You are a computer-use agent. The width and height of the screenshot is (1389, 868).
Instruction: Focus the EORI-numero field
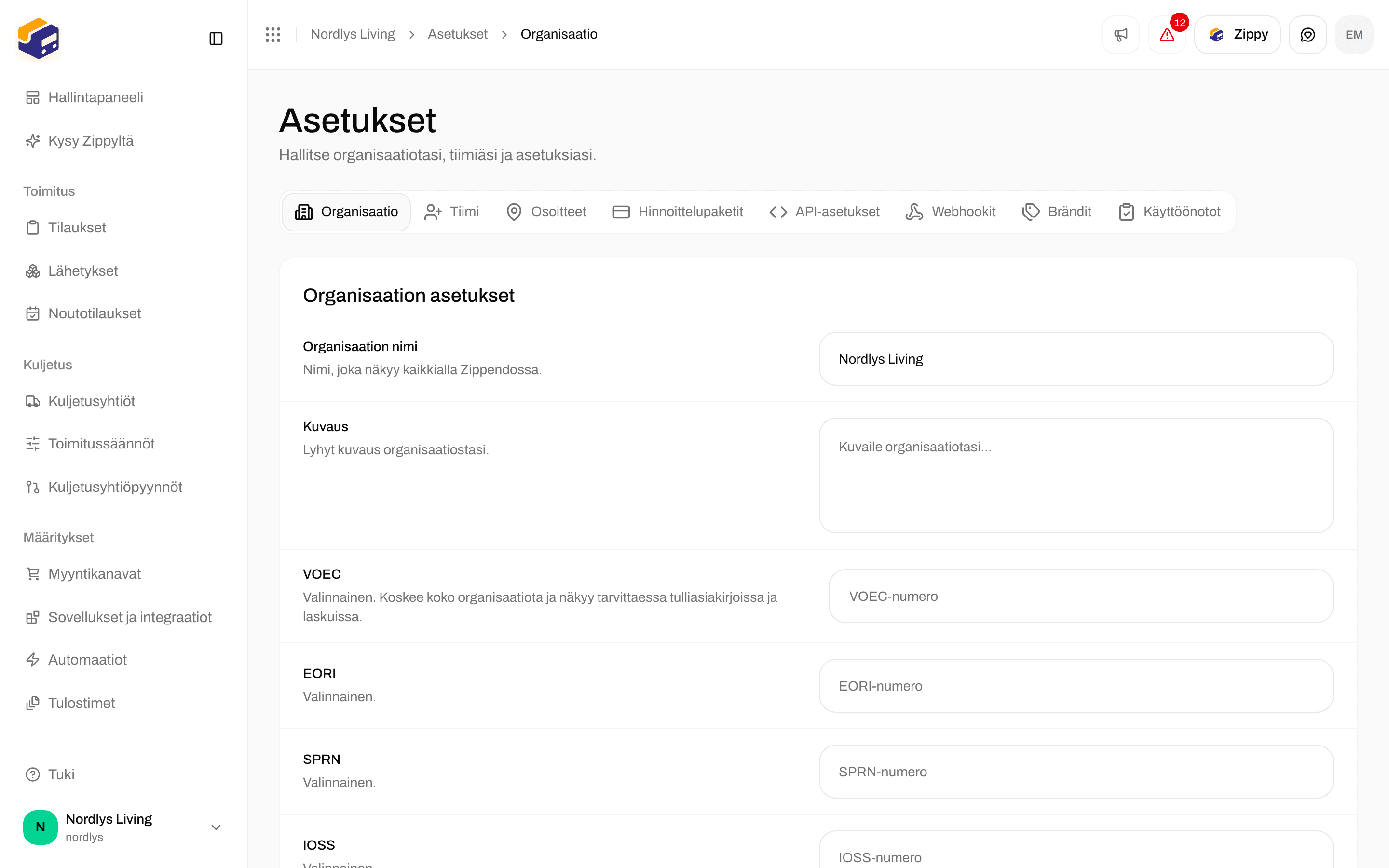[1076, 686]
